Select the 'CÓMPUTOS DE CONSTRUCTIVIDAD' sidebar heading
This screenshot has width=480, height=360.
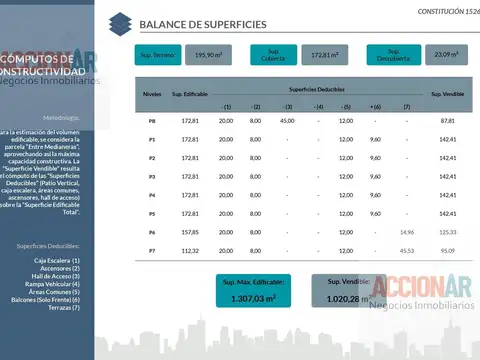tap(43, 65)
